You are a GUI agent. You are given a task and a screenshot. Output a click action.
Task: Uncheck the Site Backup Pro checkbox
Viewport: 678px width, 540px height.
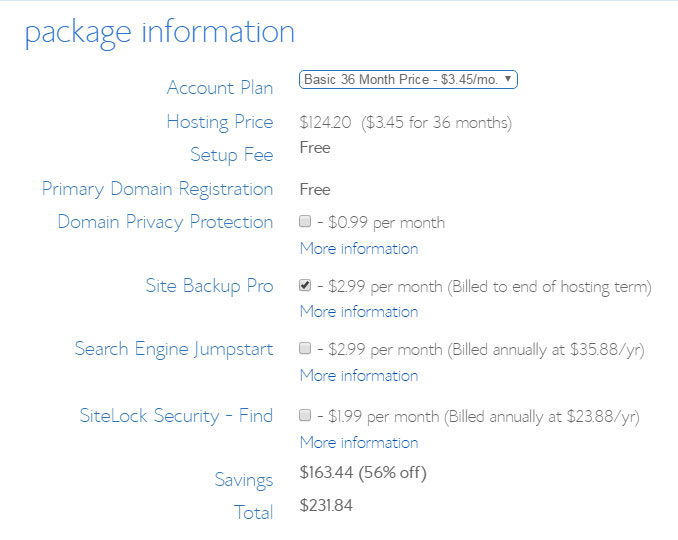point(305,285)
